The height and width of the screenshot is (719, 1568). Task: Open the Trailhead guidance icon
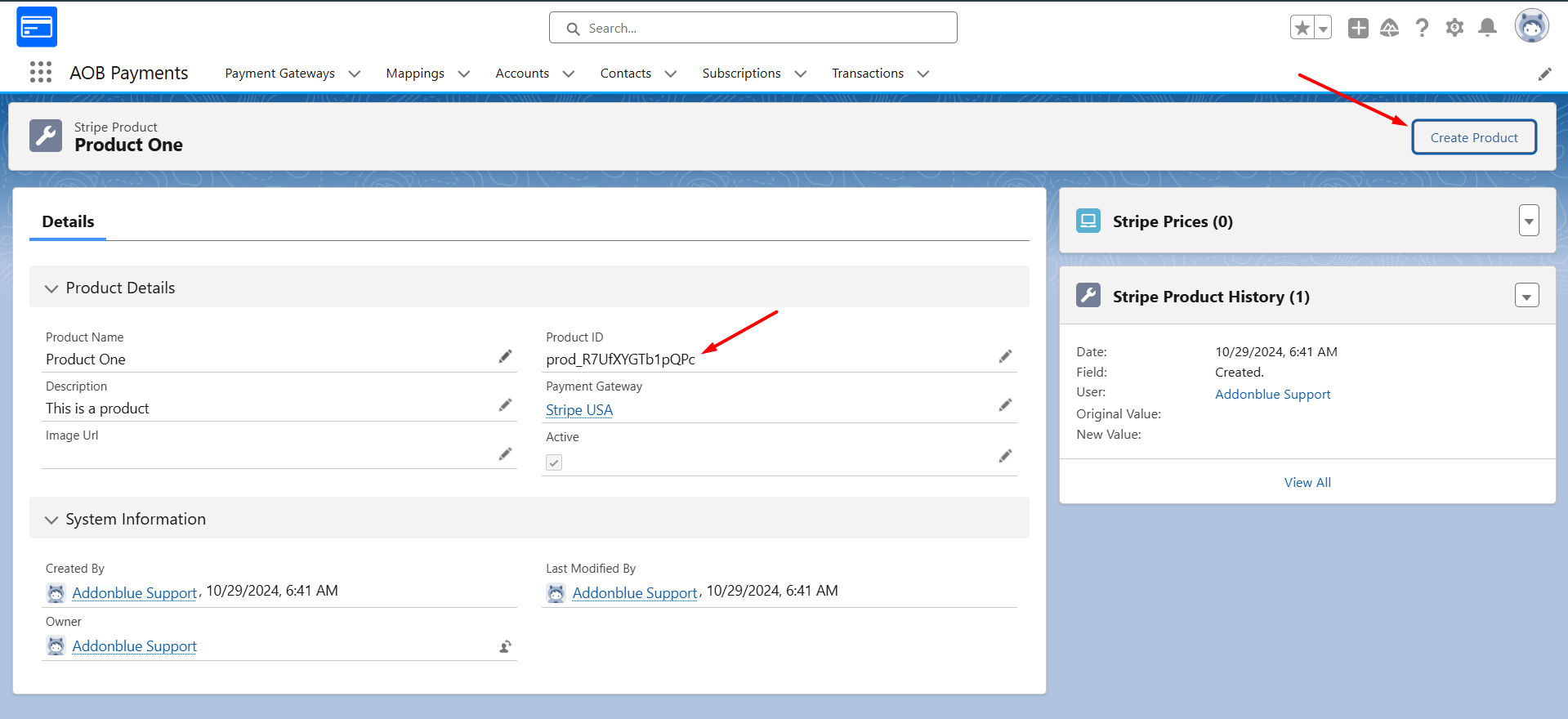click(1390, 28)
